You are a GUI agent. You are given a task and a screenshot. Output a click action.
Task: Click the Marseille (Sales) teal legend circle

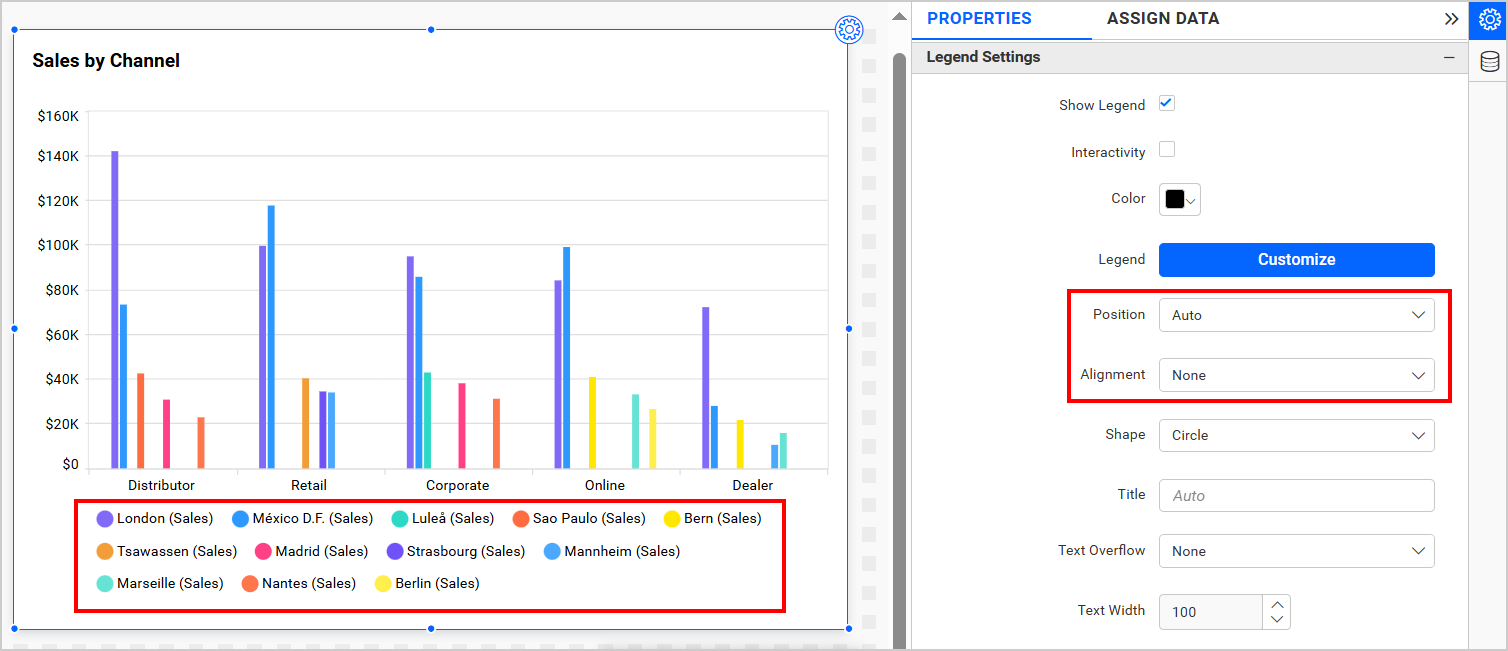tap(104, 583)
